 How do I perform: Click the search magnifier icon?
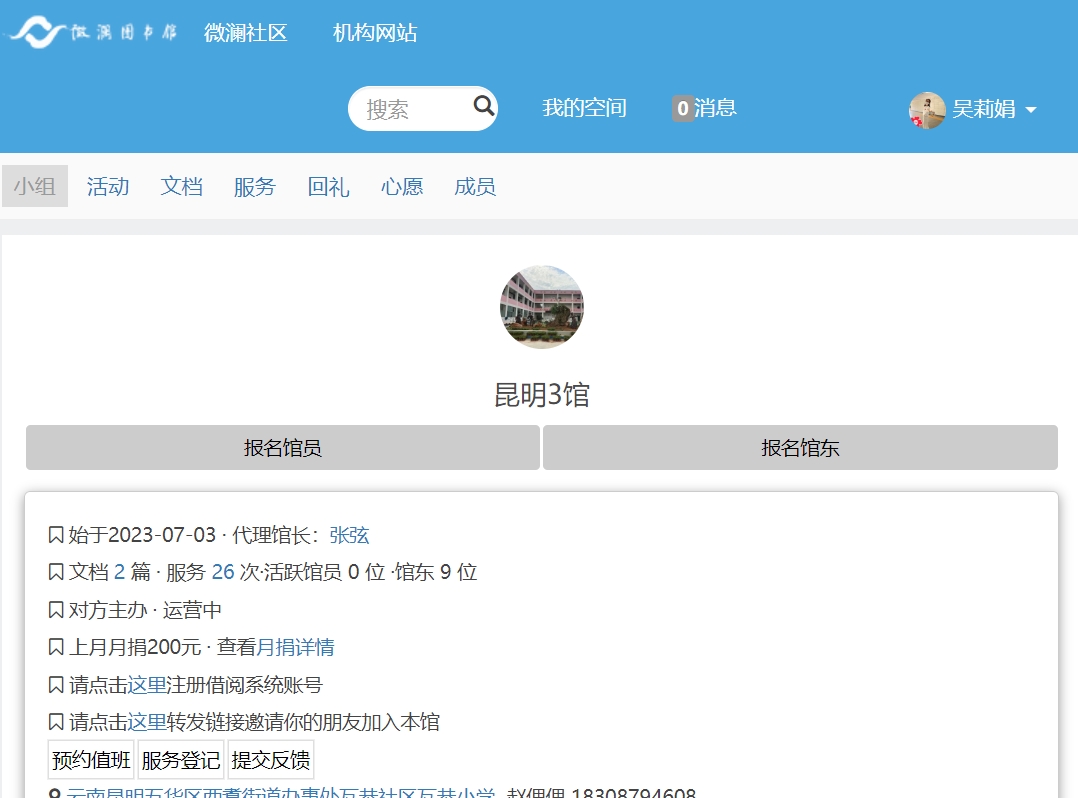pos(483,107)
